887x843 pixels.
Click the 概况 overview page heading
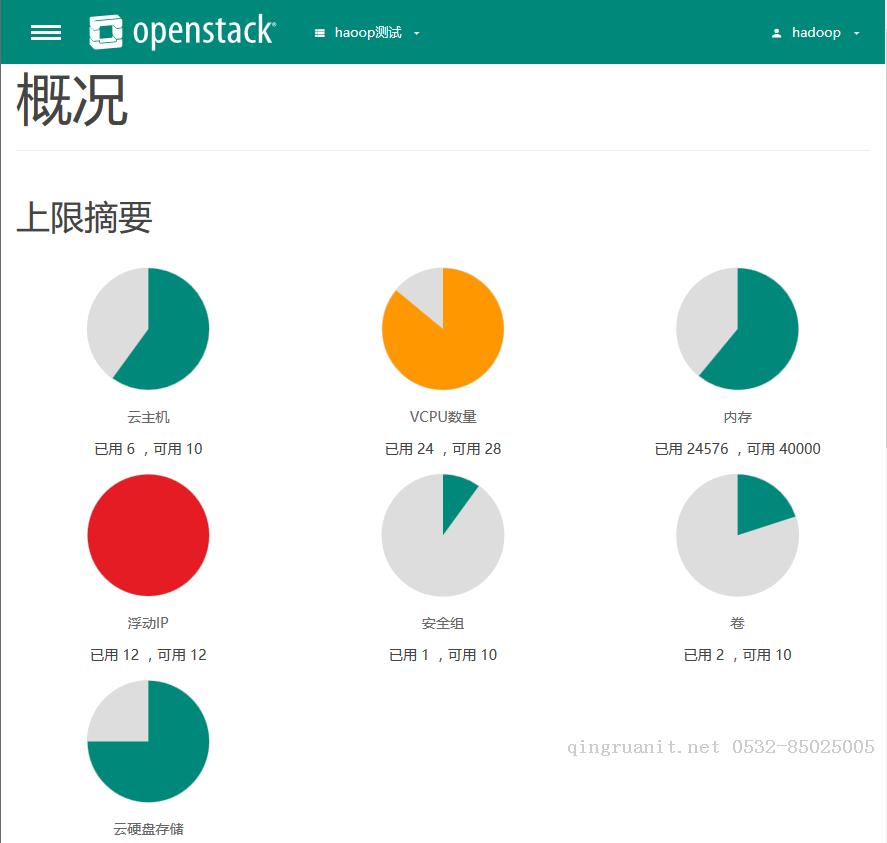point(72,101)
